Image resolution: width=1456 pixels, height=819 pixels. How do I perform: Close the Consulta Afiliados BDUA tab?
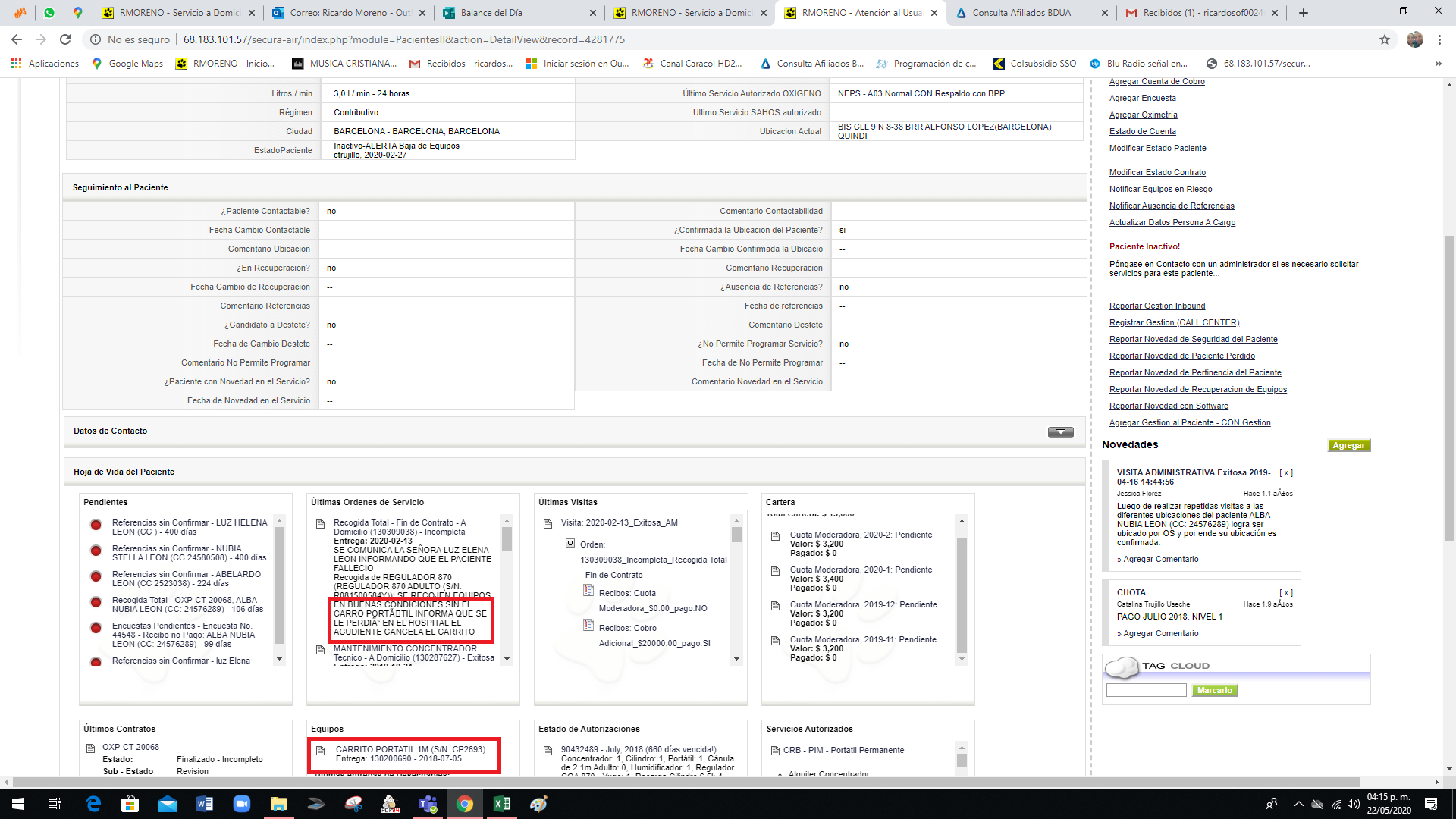(x=1104, y=13)
